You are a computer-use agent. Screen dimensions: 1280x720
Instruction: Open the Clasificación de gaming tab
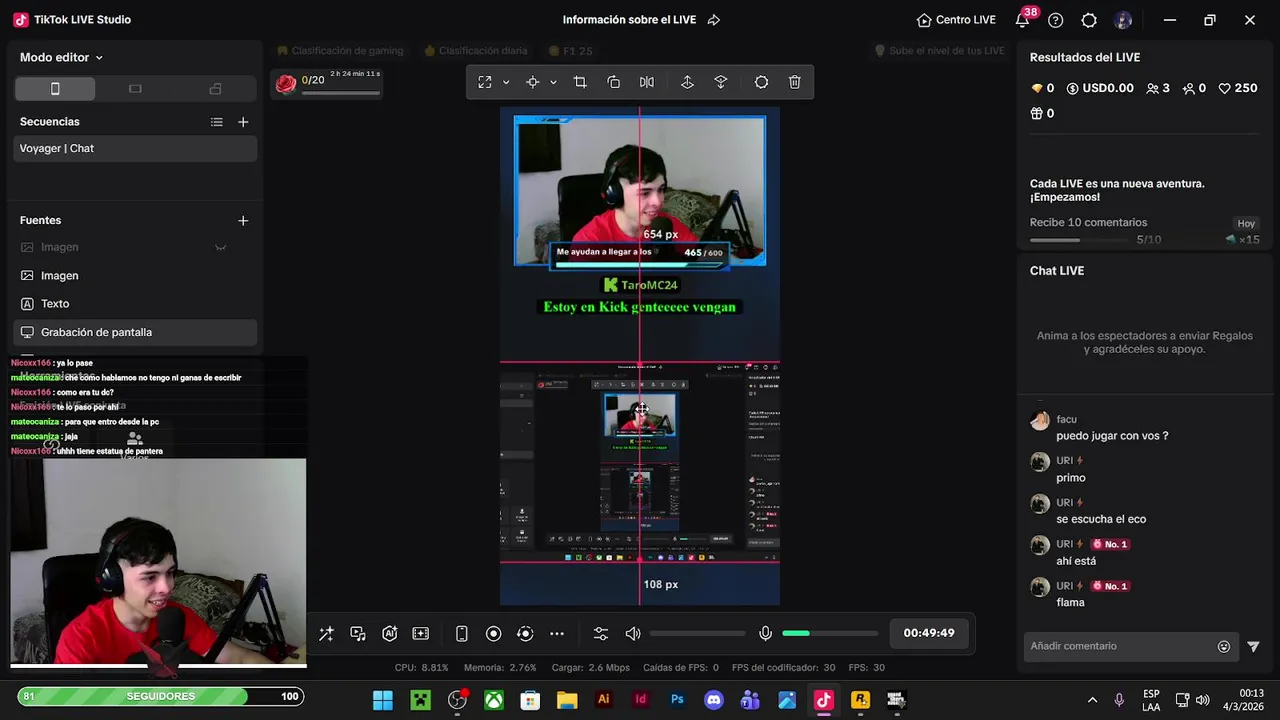coord(340,51)
